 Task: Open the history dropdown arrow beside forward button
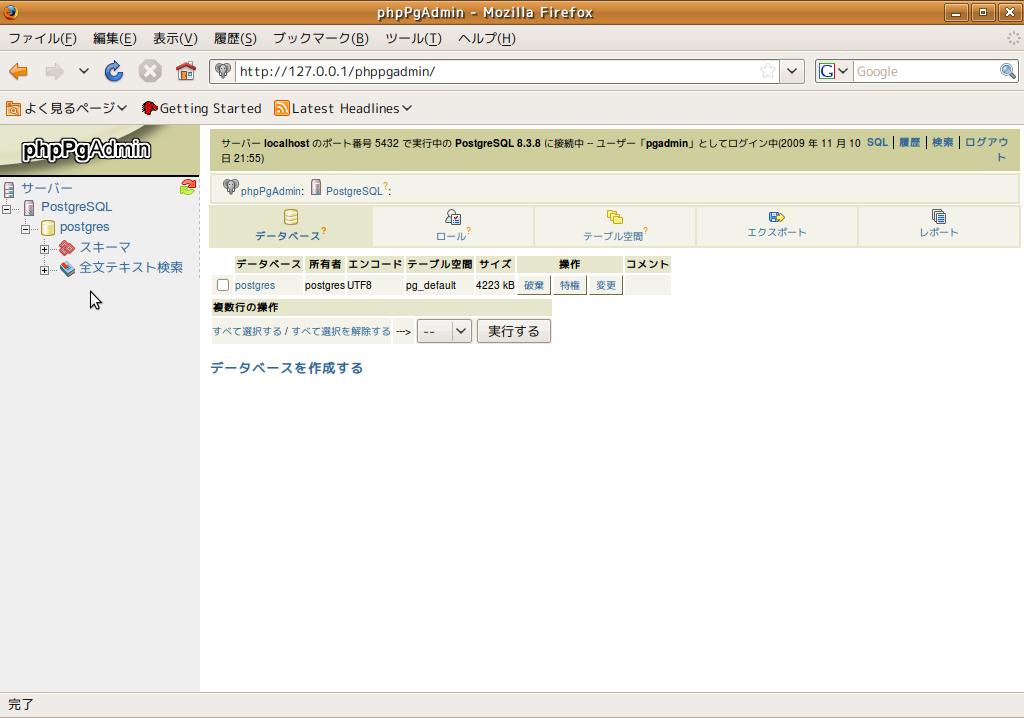pos(84,71)
